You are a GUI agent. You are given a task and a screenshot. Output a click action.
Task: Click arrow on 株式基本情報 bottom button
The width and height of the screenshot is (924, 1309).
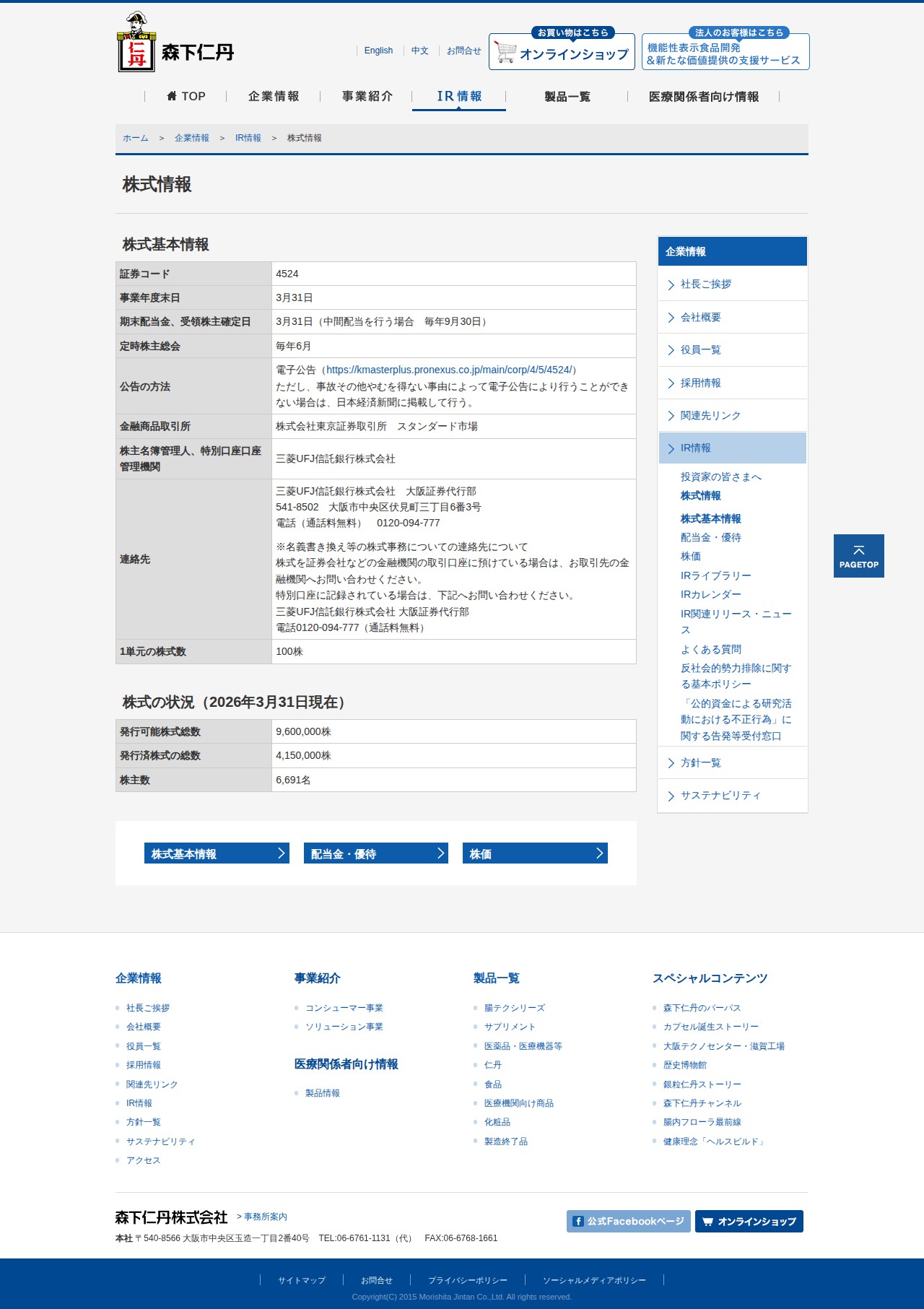(x=282, y=853)
